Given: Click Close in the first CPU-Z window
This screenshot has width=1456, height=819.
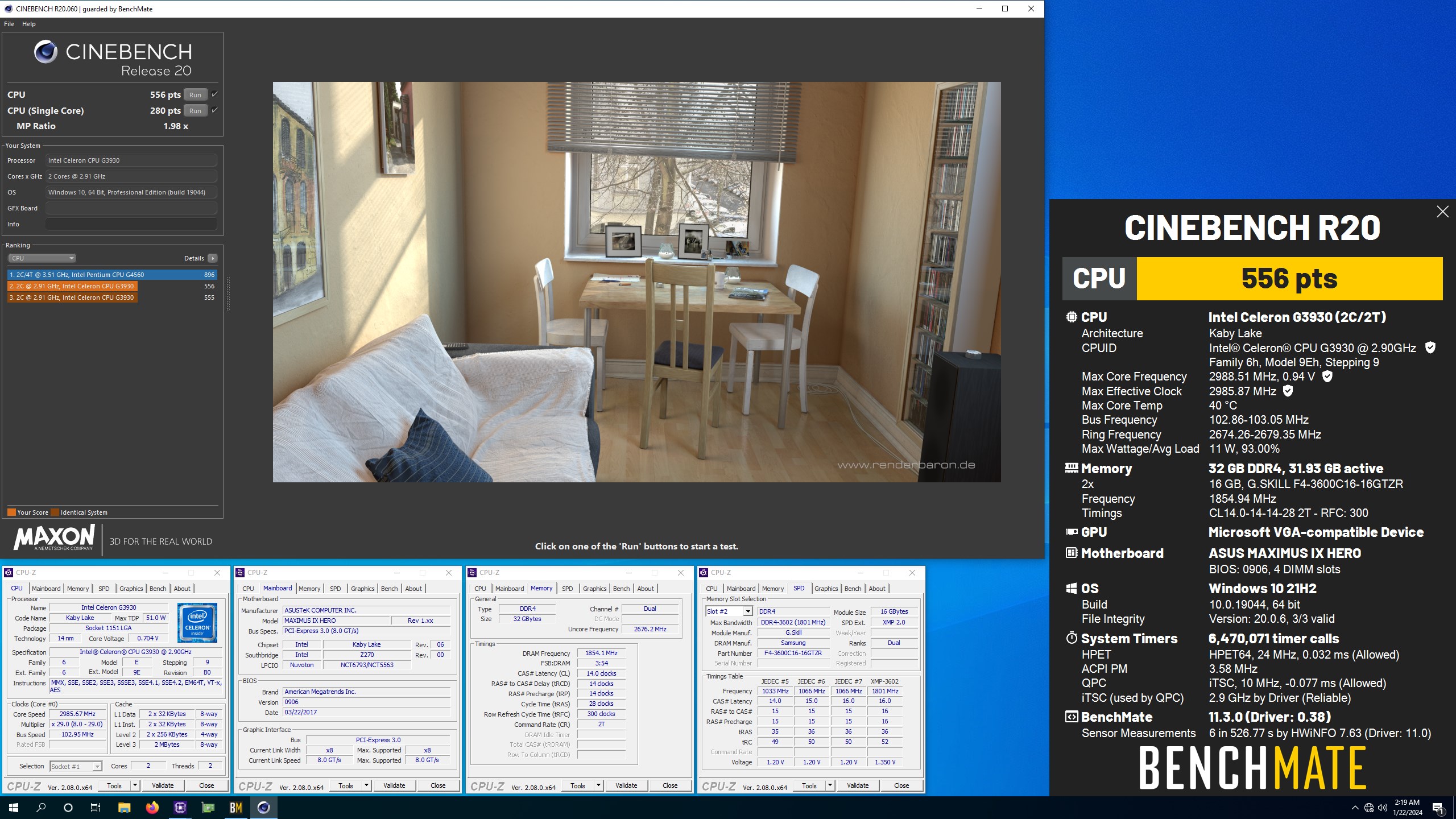Looking at the screenshot, I should (206, 785).
